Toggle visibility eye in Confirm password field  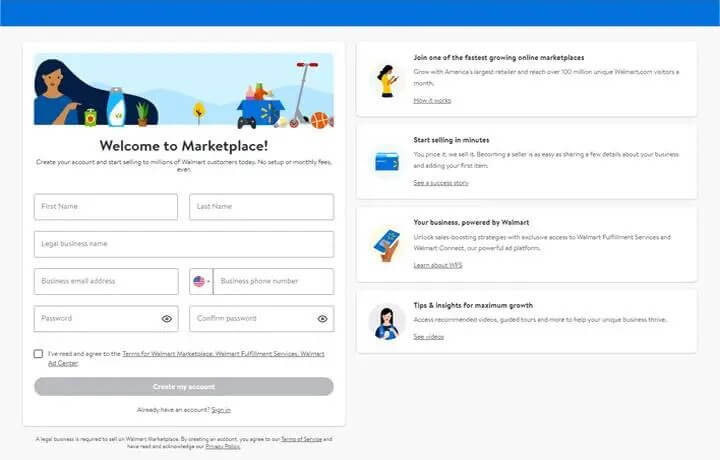click(x=322, y=319)
